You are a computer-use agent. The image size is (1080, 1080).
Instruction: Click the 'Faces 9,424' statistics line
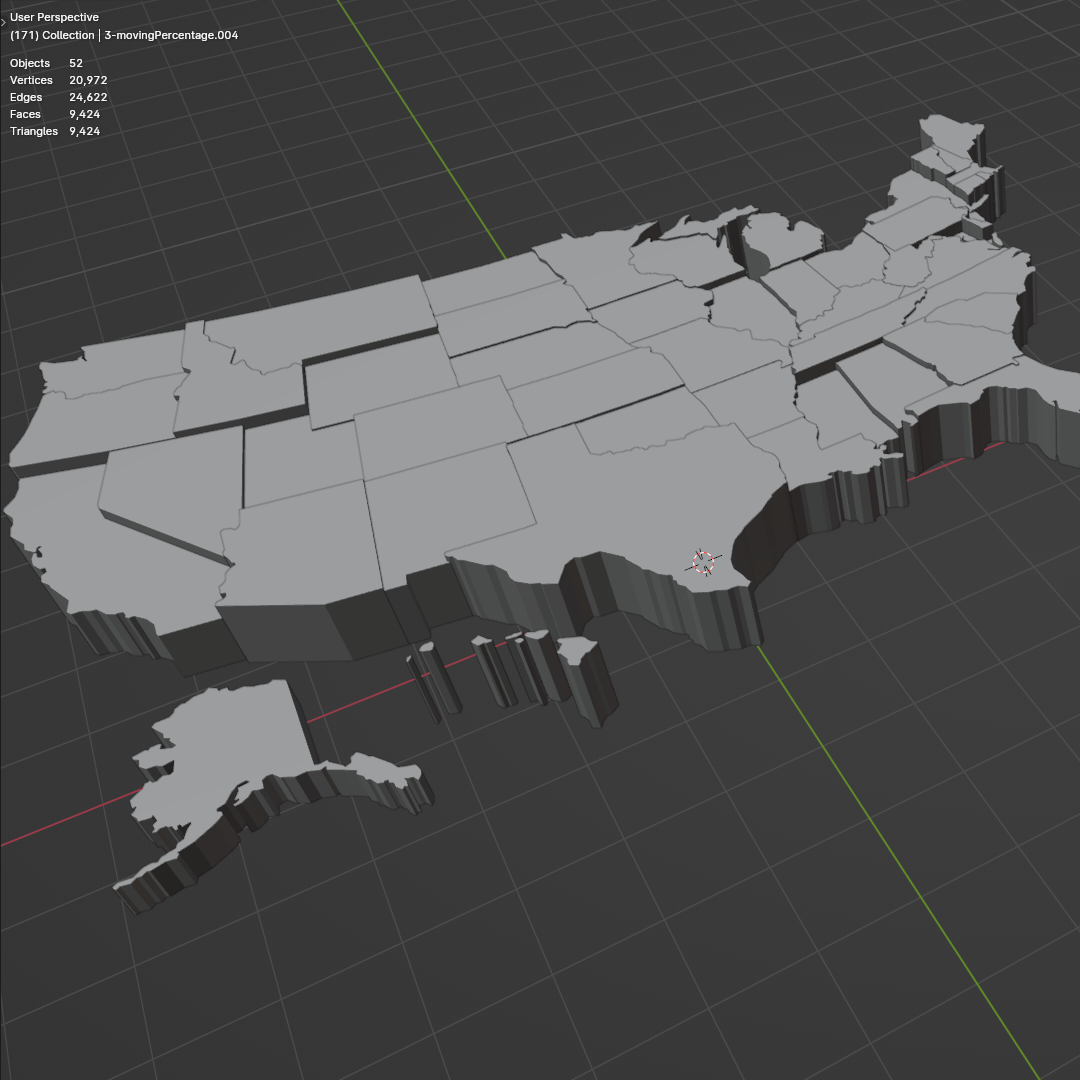click(55, 114)
